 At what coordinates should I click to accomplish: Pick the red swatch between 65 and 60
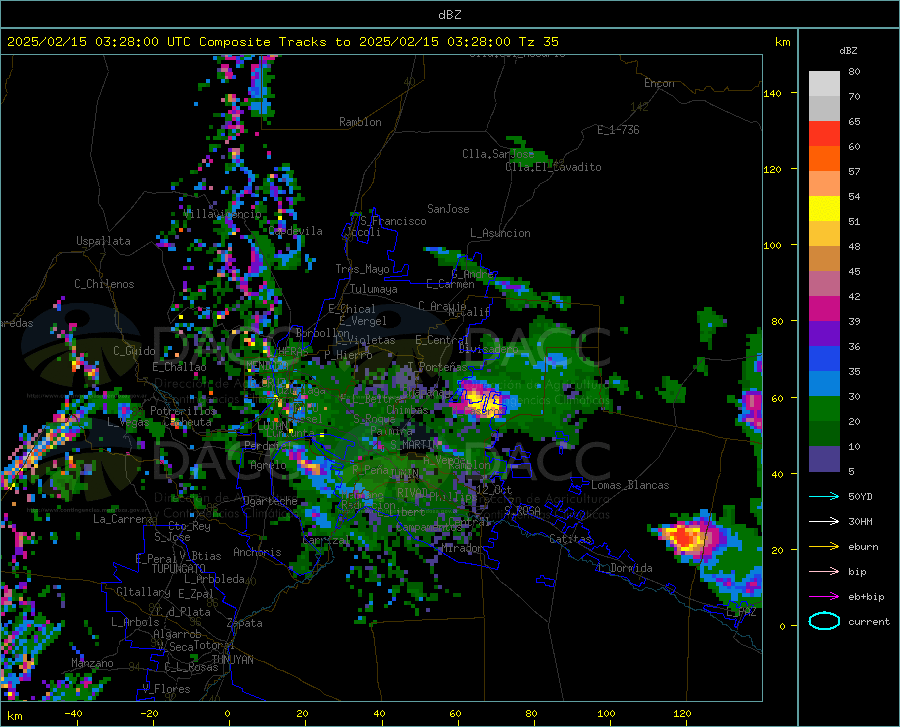pos(824,134)
